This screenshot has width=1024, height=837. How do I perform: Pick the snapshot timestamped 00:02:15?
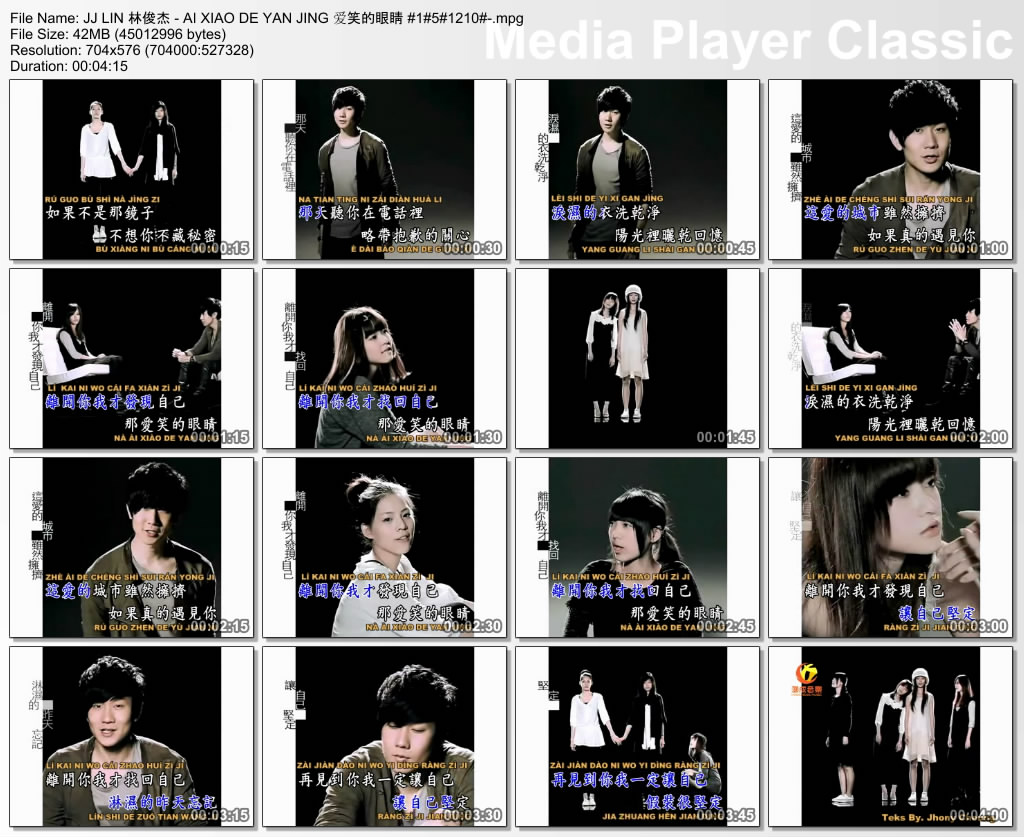pos(131,547)
